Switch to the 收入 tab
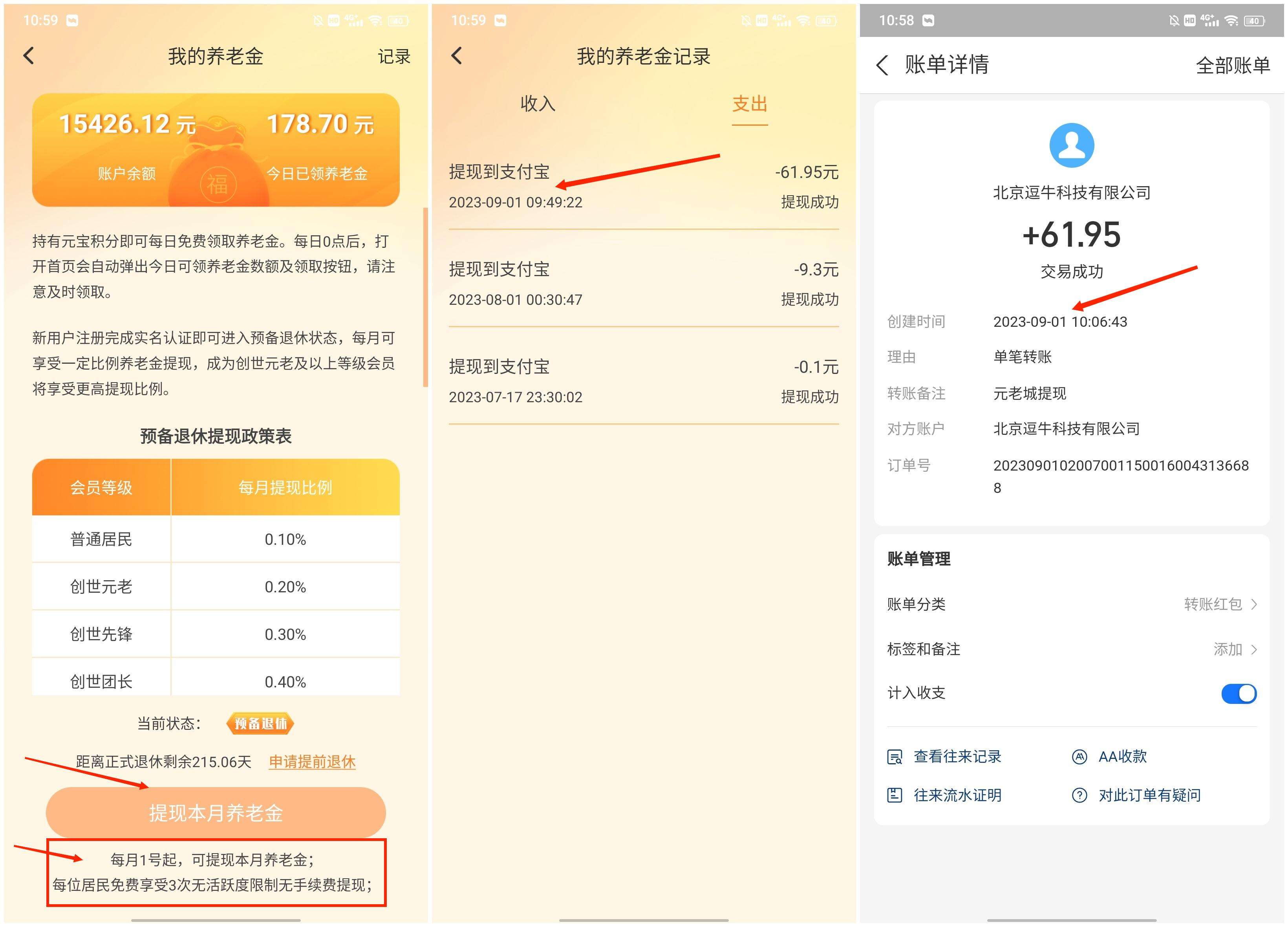 pyautogui.click(x=537, y=104)
